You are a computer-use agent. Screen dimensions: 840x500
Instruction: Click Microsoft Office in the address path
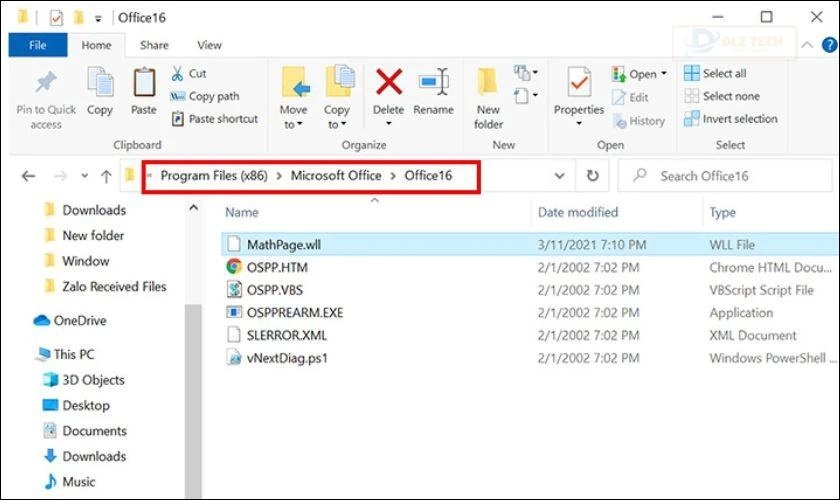(x=336, y=176)
